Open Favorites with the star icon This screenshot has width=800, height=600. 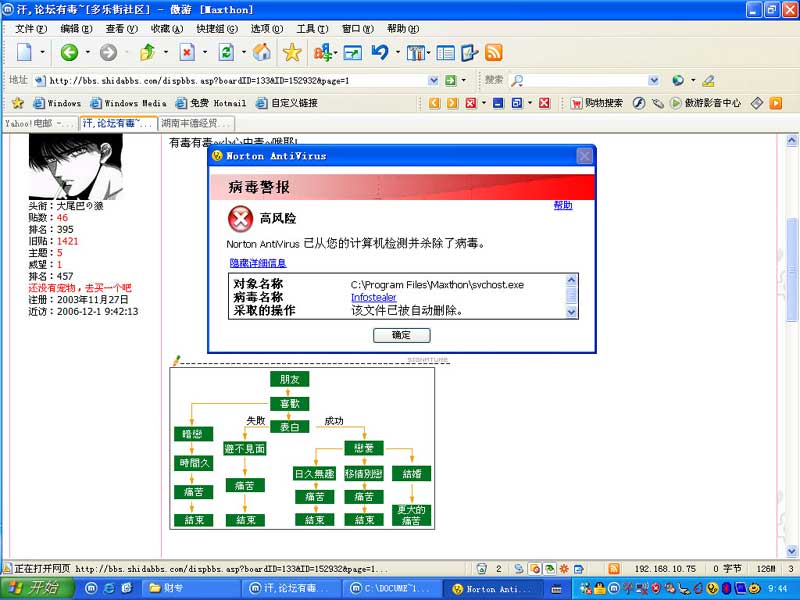292,53
